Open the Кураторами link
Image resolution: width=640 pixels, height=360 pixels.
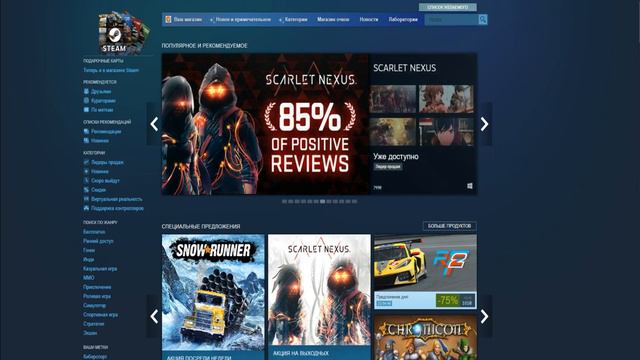point(103,100)
